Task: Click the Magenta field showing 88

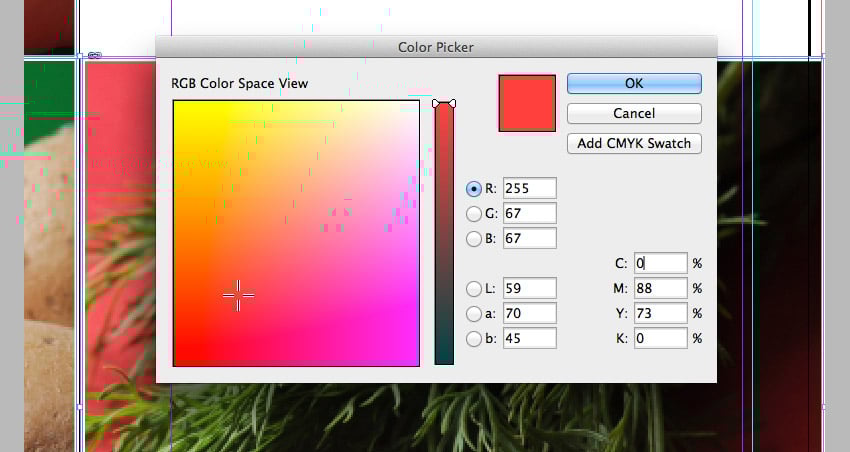Action: pyautogui.click(x=661, y=288)
